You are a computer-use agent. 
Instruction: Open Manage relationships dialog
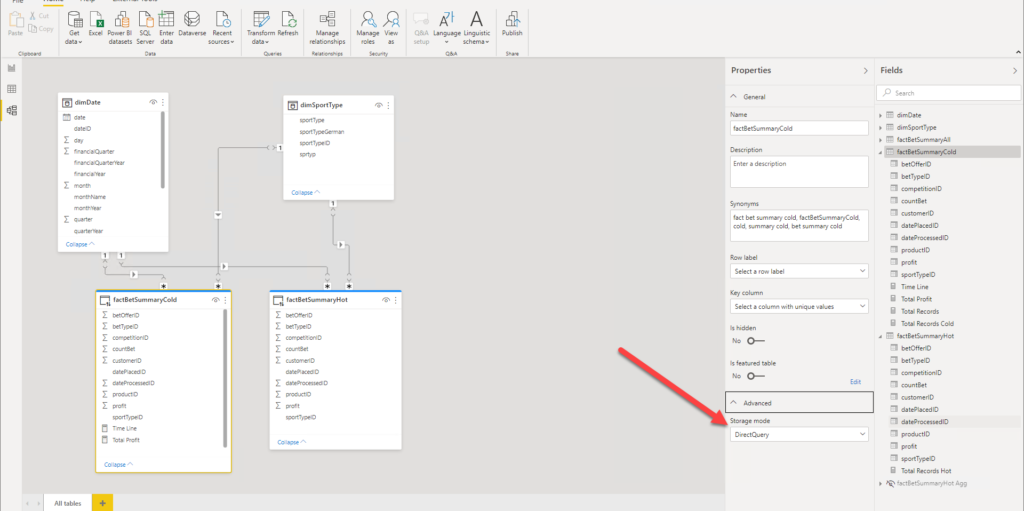tap(327, 27)
